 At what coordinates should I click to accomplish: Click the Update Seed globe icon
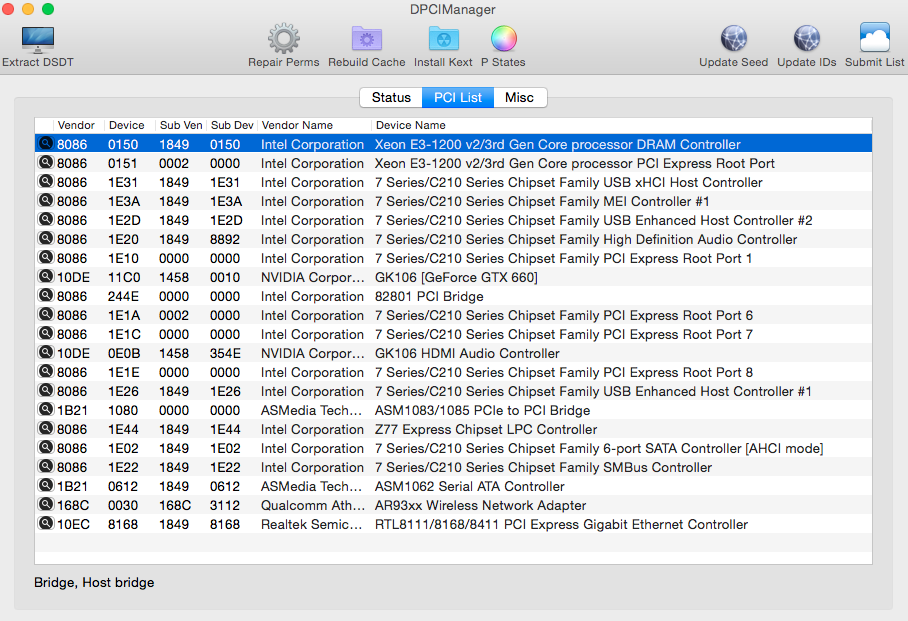734,39
